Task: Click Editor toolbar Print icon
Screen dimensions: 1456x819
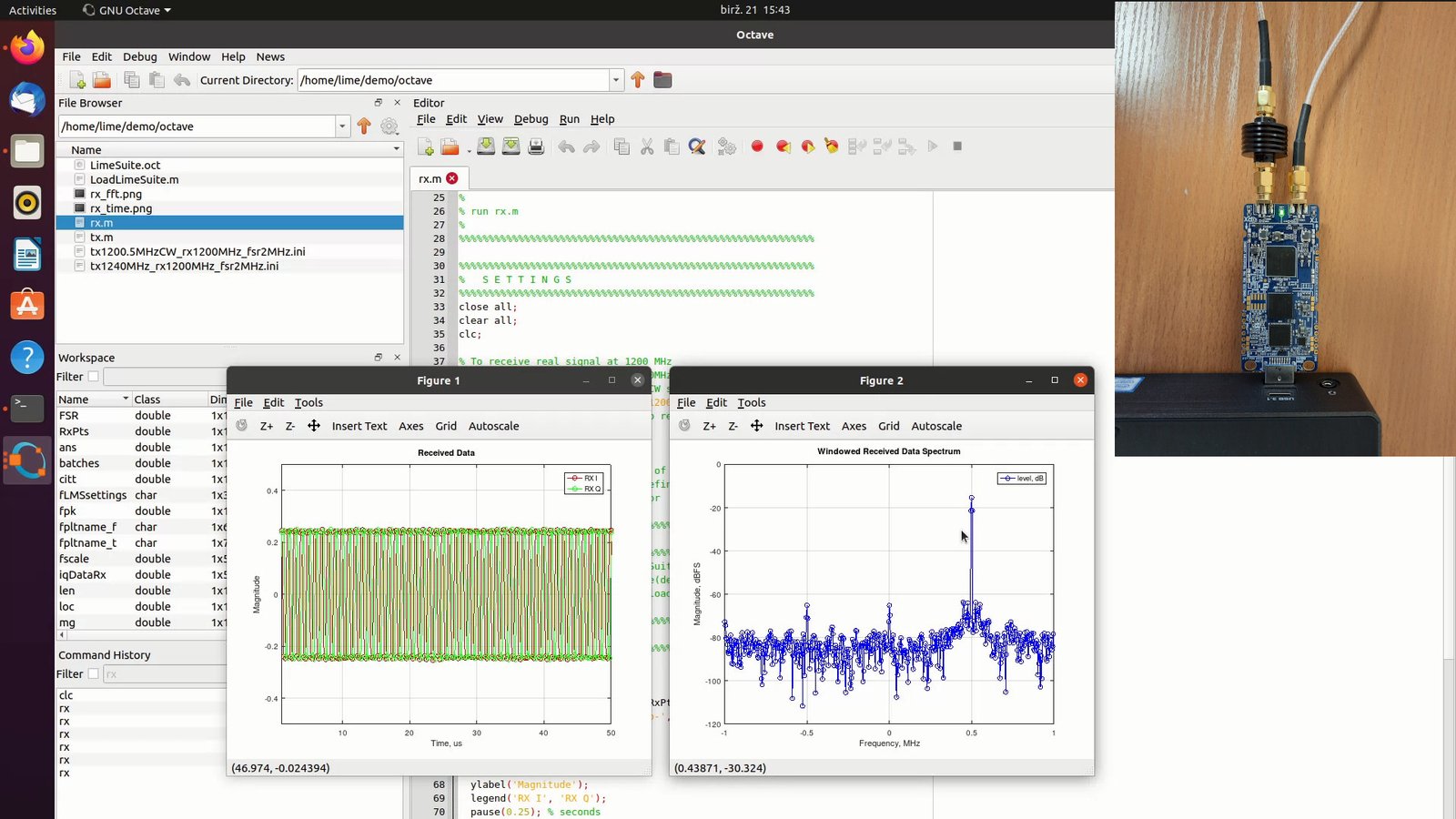Action: coord(536,147)
